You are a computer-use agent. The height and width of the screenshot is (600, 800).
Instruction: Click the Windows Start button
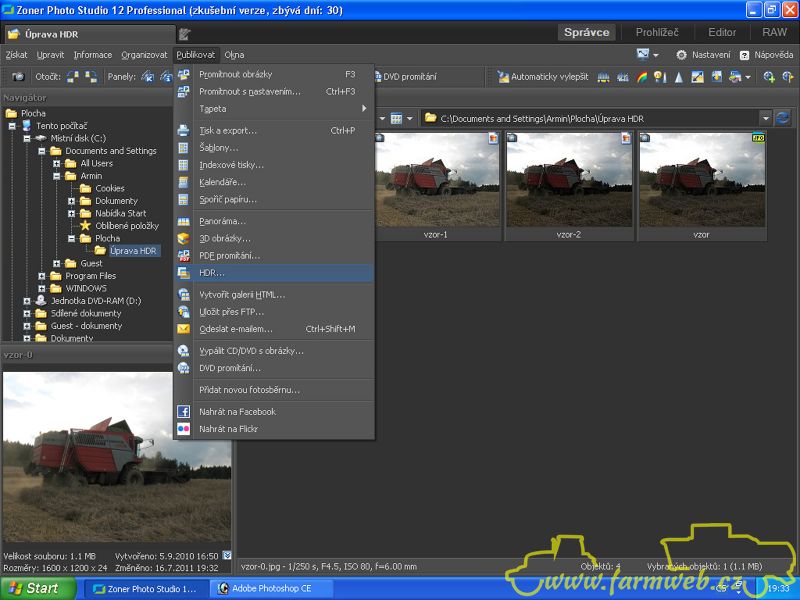tap(38, 588)
